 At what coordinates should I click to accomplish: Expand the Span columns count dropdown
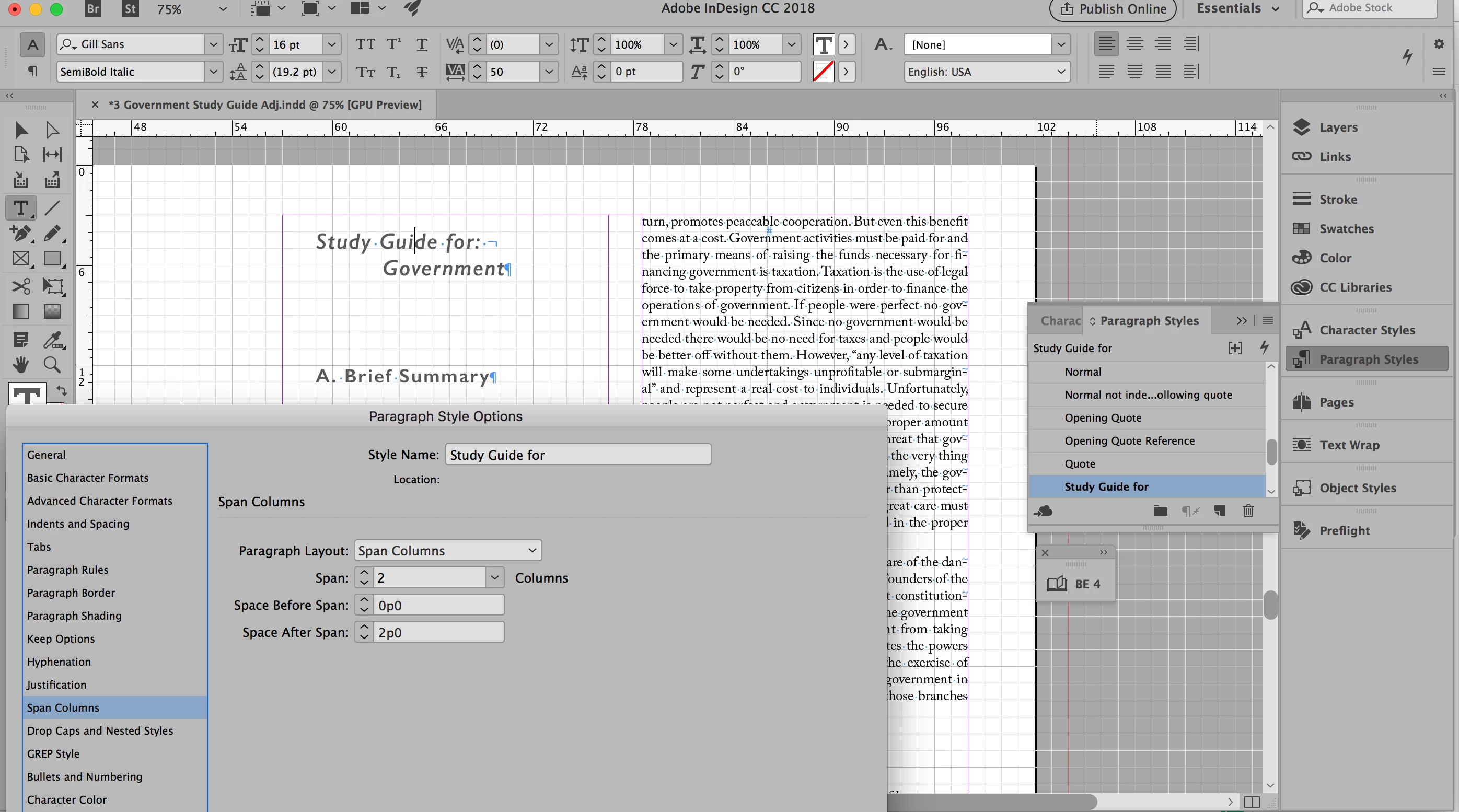(494, 577)
